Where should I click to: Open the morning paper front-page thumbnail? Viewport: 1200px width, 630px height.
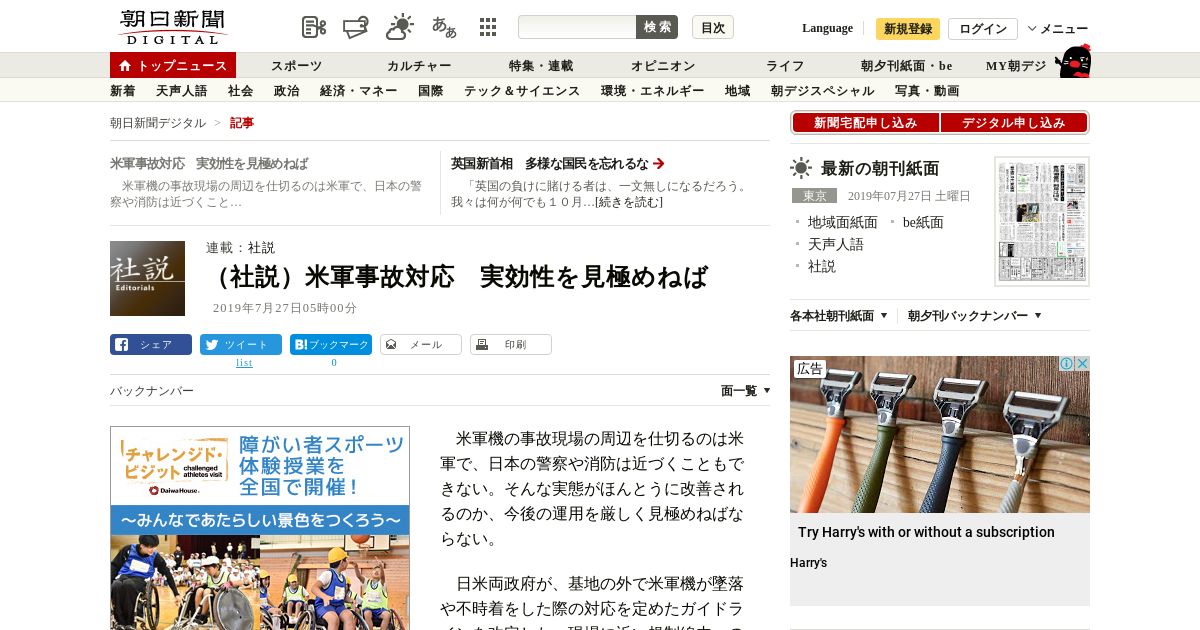[1042, 221]
